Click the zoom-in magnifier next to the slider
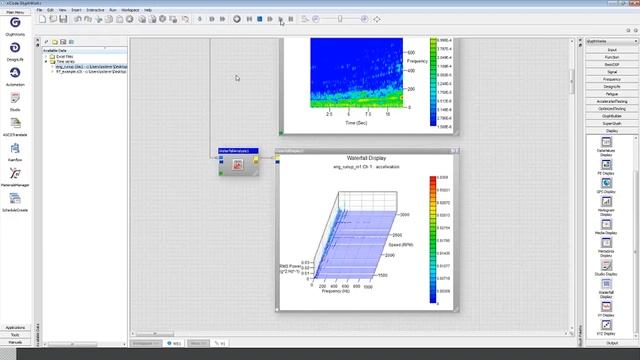The width and height of the screenshot is (640, 360). 364,19
